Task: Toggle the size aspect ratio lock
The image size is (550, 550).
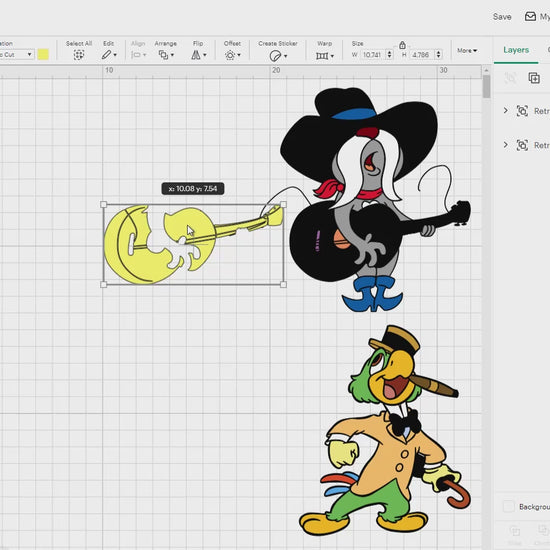Action: [x=402, y=45]
